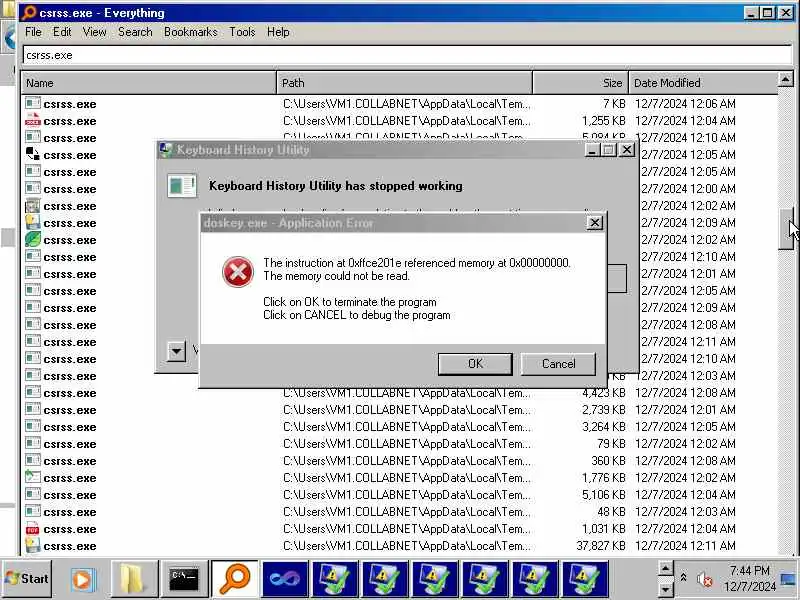Select icon of 79 KB csrss.exe row
This screenshot has width=800, height=600.
pos(33,444)
